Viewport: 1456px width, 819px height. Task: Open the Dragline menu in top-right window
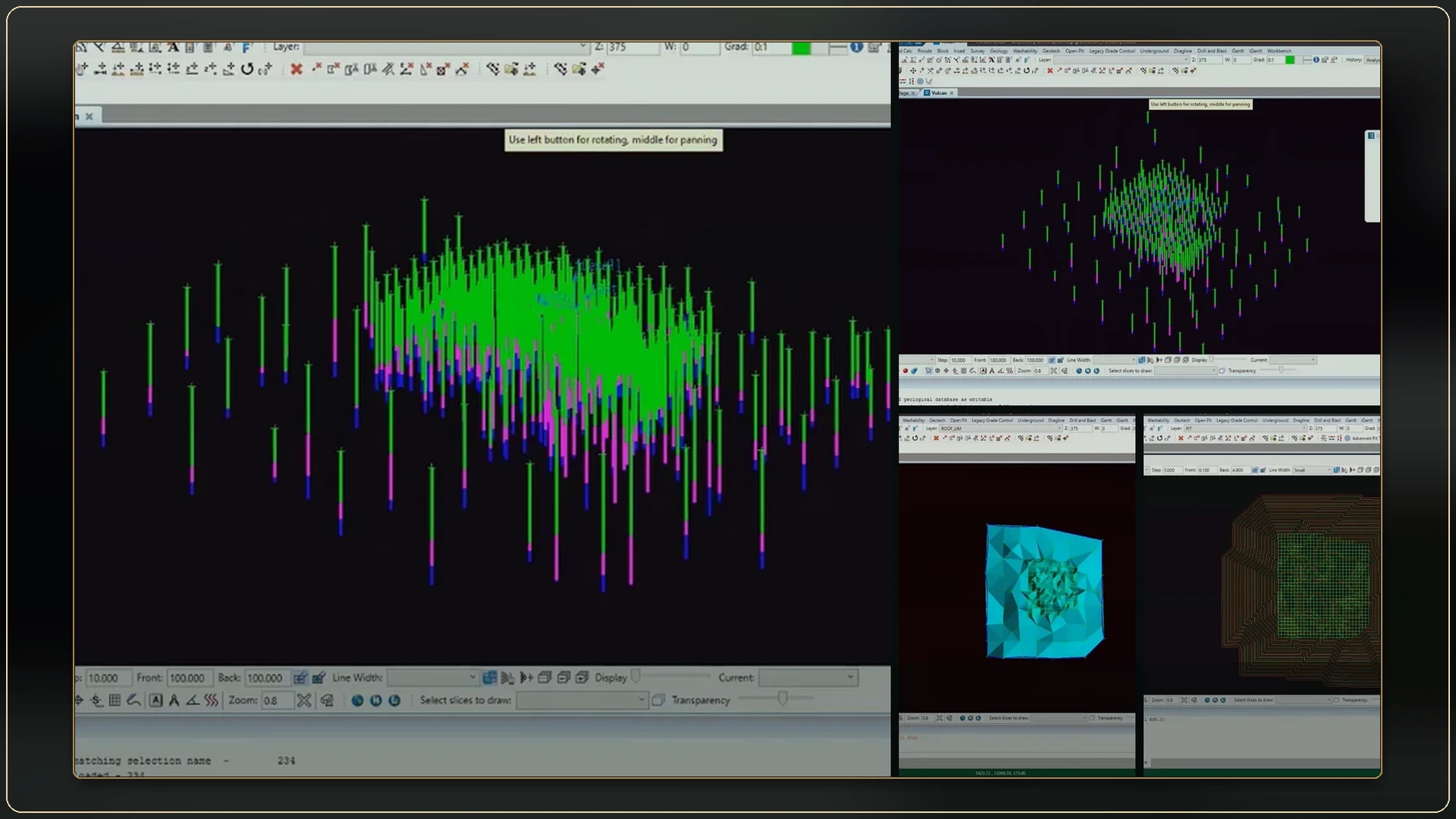[1183, 51]
